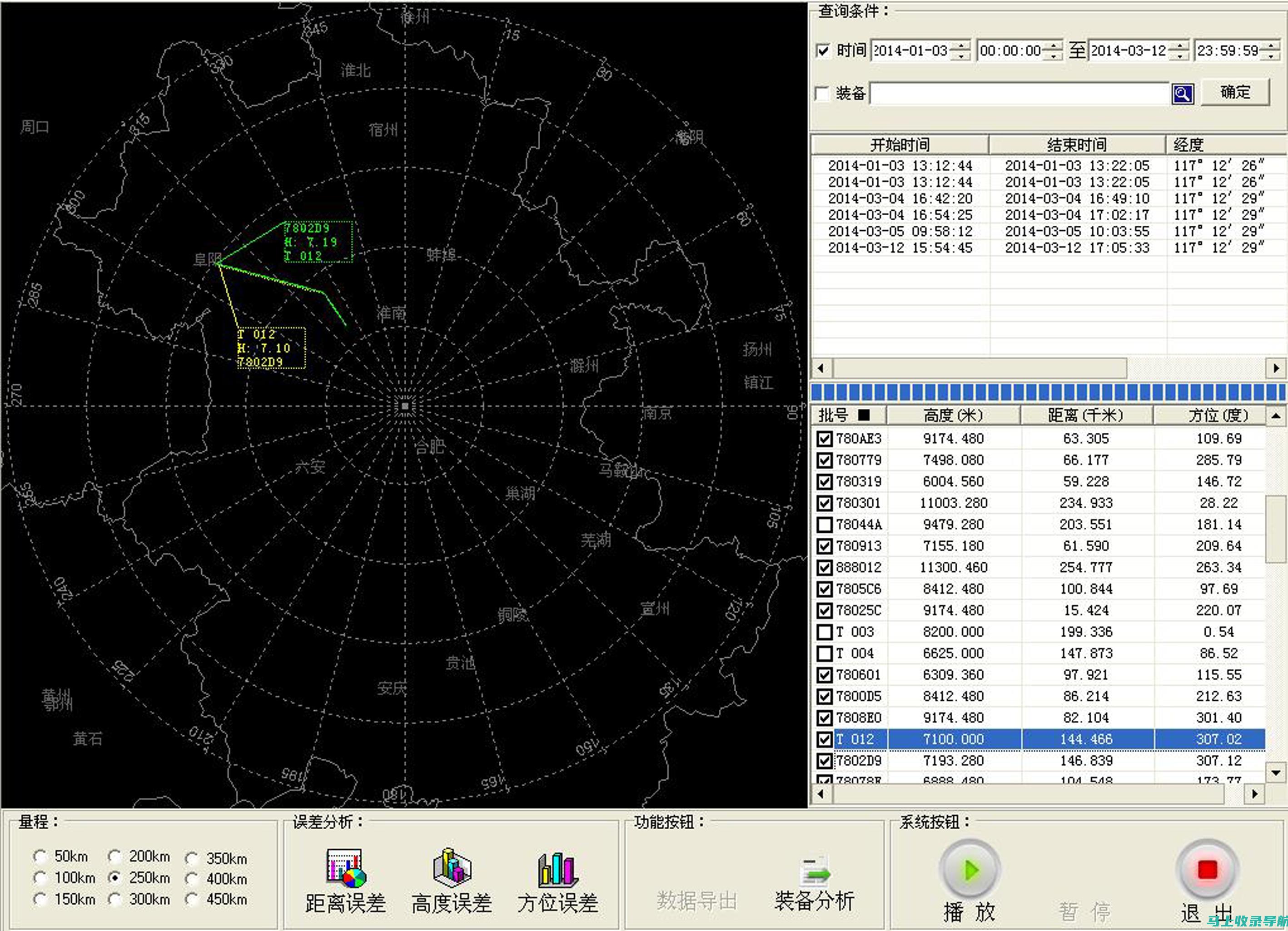Select the 400km range radio button

tap(192, 879)
